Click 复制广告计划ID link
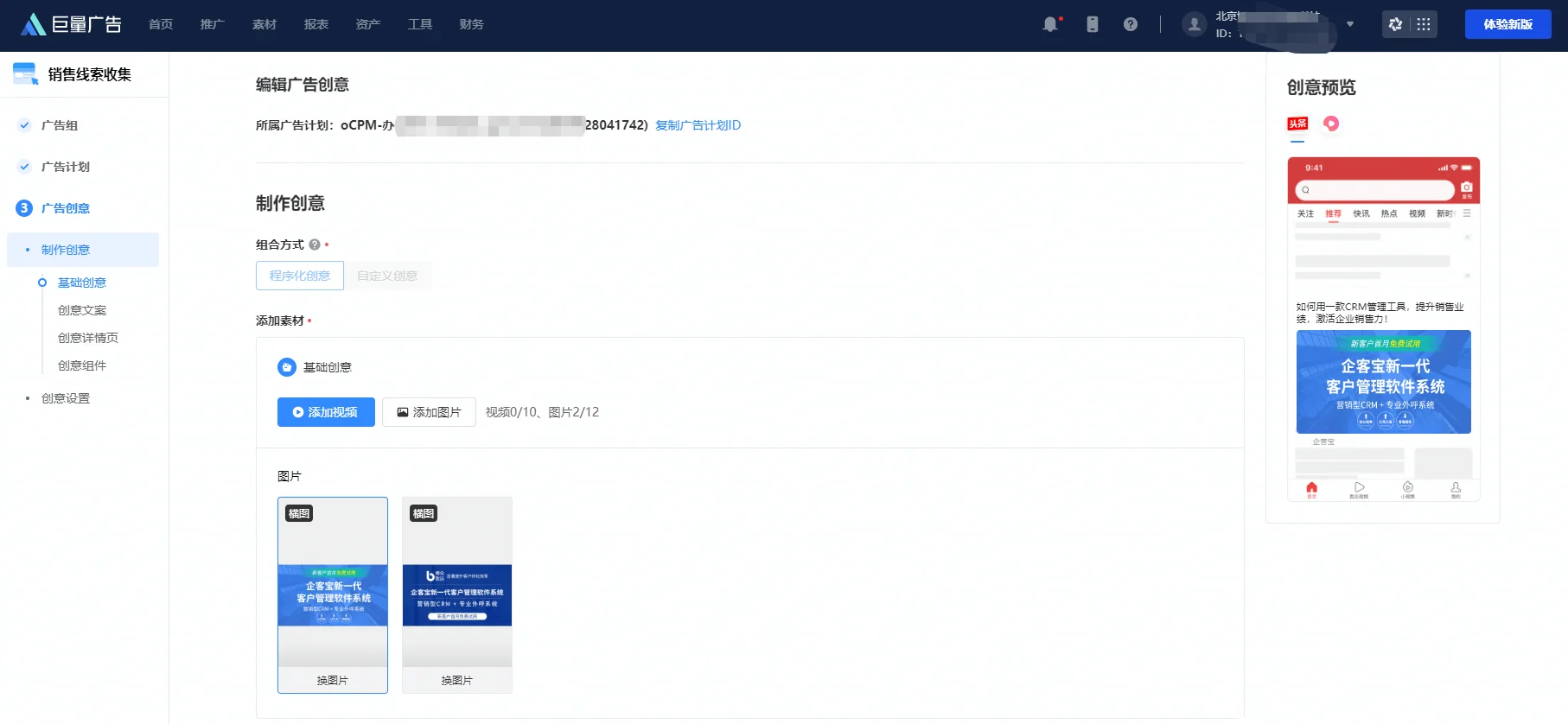 698,125
